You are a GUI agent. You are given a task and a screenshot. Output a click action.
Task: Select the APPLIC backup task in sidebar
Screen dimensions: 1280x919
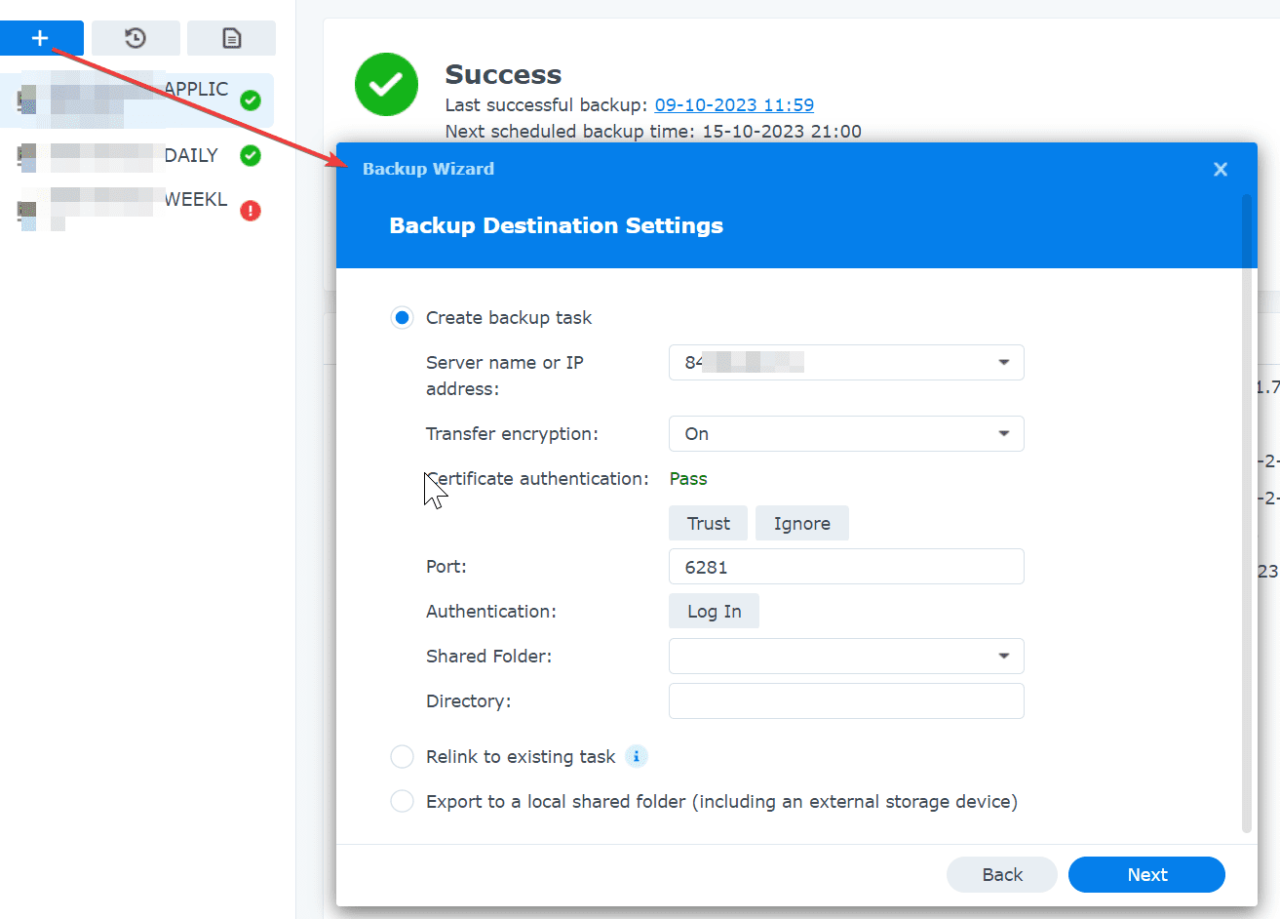pos(137,100)
